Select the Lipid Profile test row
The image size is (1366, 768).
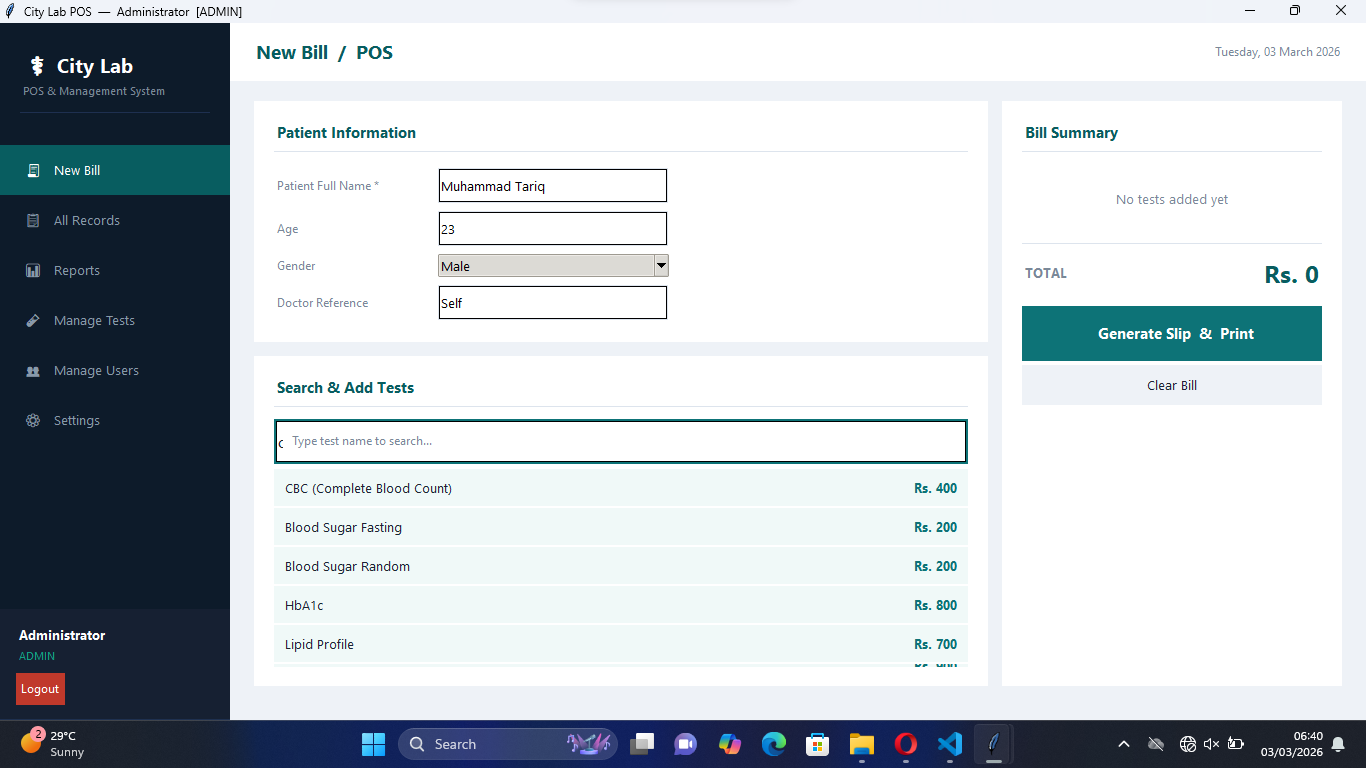(x=620, y=644)
